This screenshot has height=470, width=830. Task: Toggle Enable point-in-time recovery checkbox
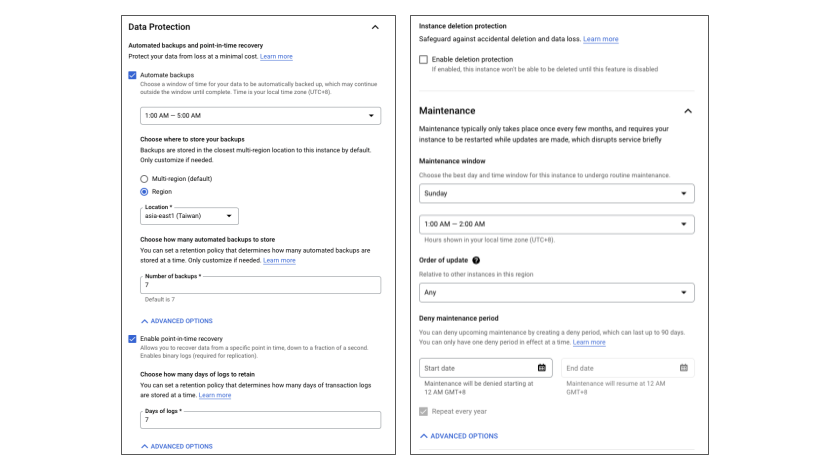pos(132,339)
